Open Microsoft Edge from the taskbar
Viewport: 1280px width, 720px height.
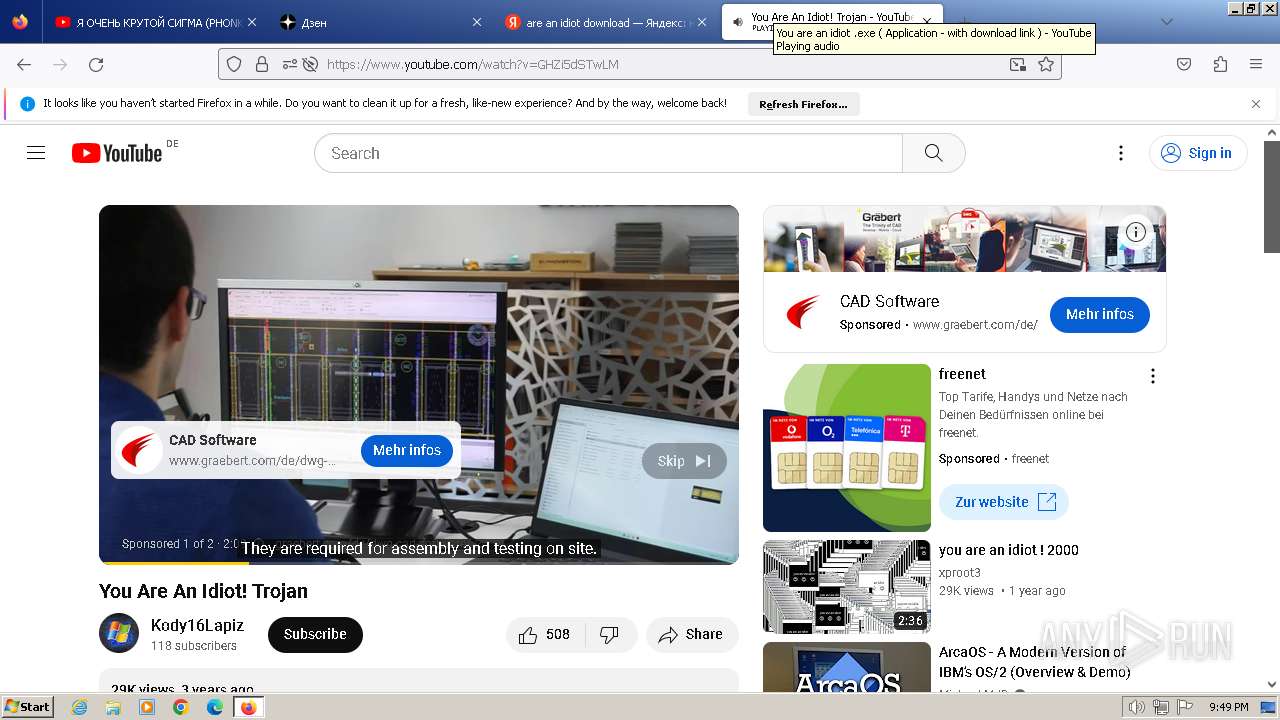(214, 707)
